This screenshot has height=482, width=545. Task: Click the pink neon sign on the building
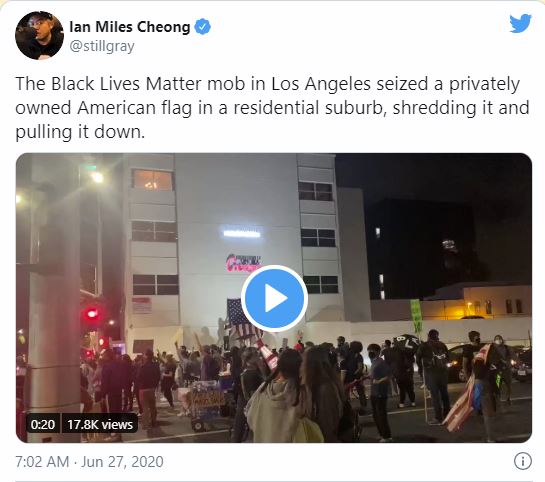coord(243,263)
